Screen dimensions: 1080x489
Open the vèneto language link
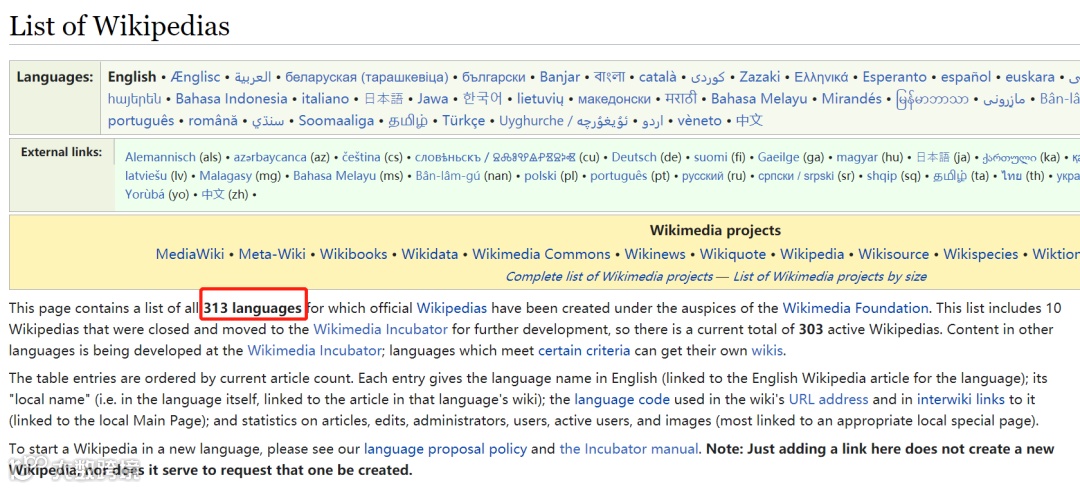(x=700, y=121)
